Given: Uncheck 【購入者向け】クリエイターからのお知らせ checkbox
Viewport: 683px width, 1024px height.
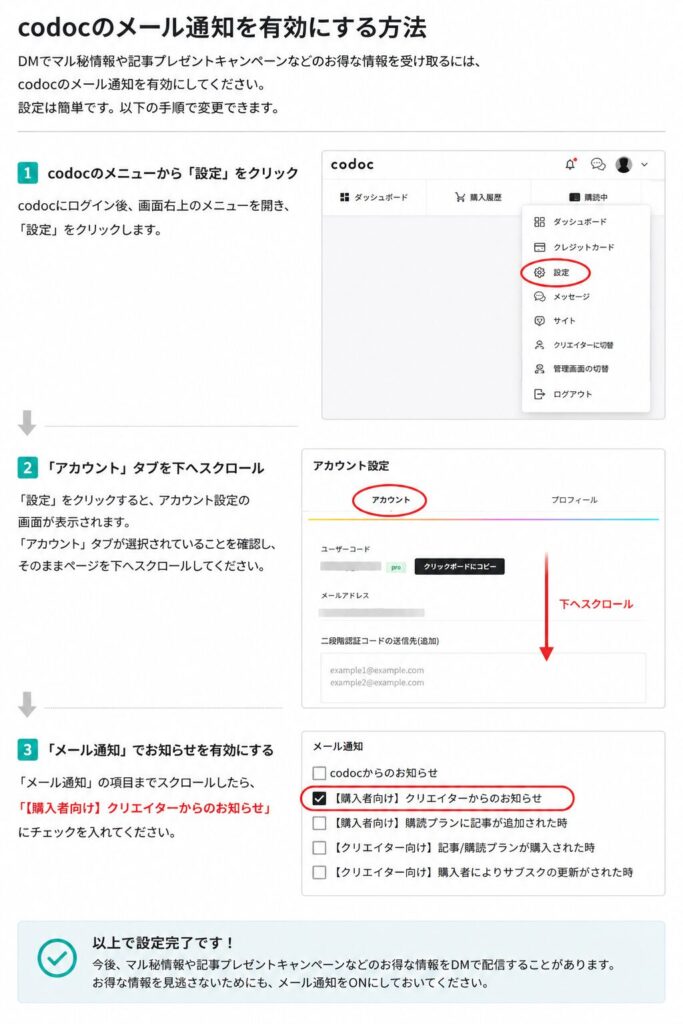Looking at the screenshot, I should [x=319, y=798].
